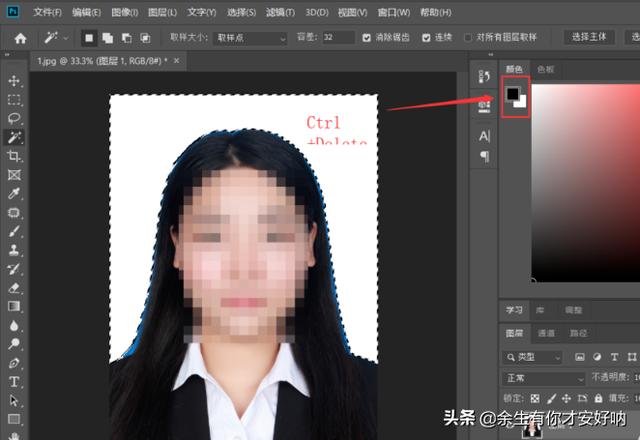Viewport: 640px width, 440px height.
Task: Click the 容差 tolerance input field
Action: pyautogui.click(x=338, y=37)
